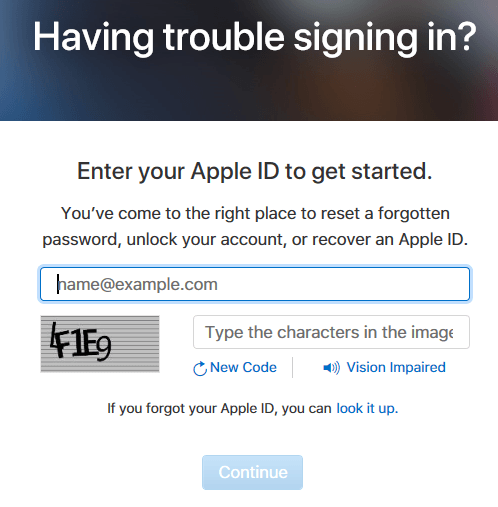Viewport: 498px width, 507px height.
Task: Click the word 'started.' in the subheading
Action: point(392,171)
